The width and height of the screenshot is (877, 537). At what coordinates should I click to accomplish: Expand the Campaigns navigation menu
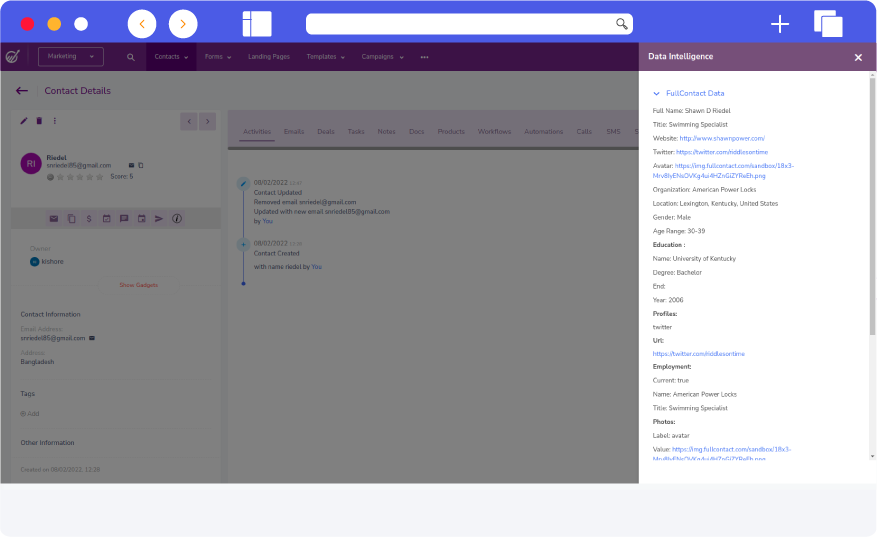(x=383, y=57)
